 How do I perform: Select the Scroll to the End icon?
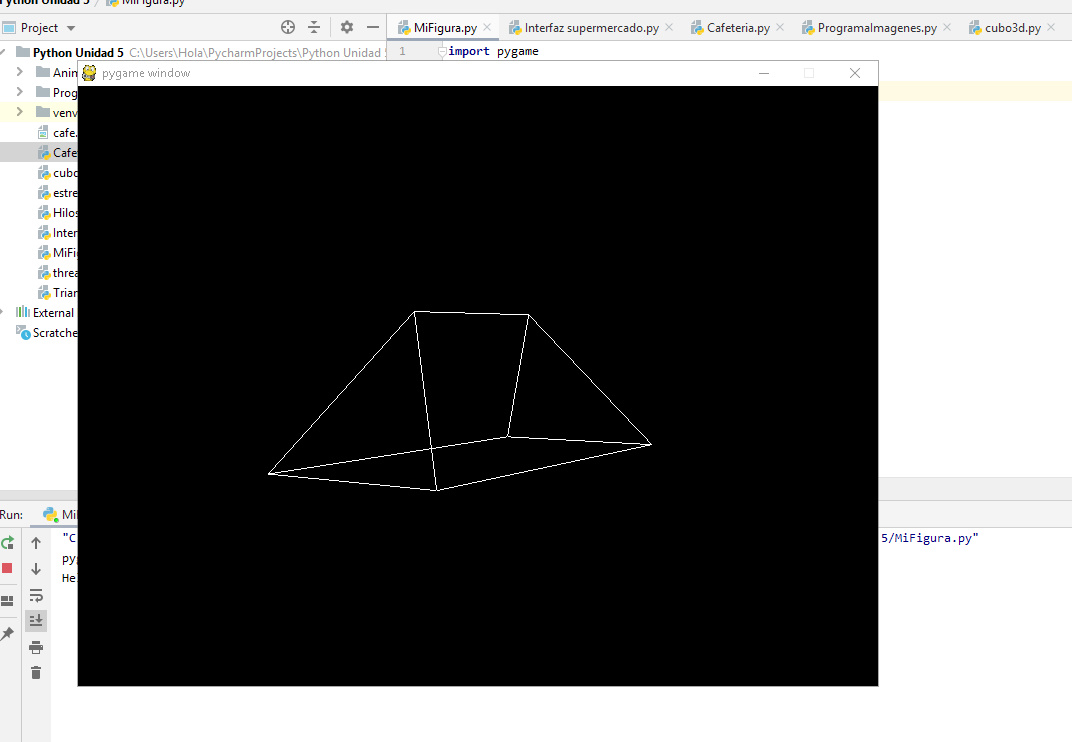pyautogui.click(x=36, y=620)
